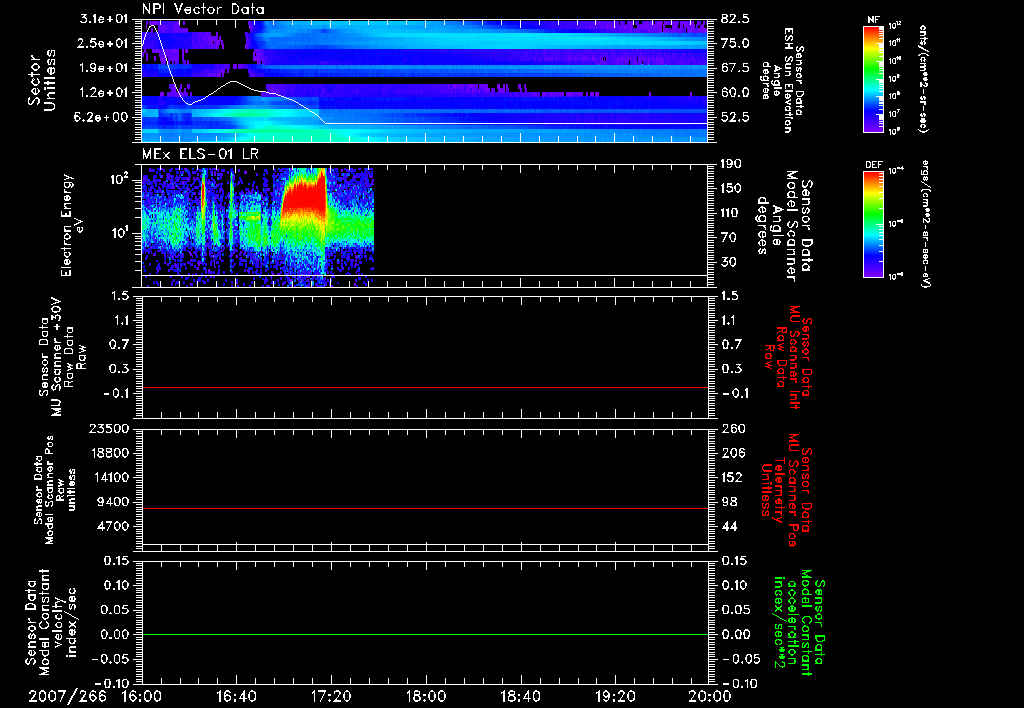Click the "52.5" elevation angle tick
The height and width of the screenshot is (708, 1024).
pos(735,118)
